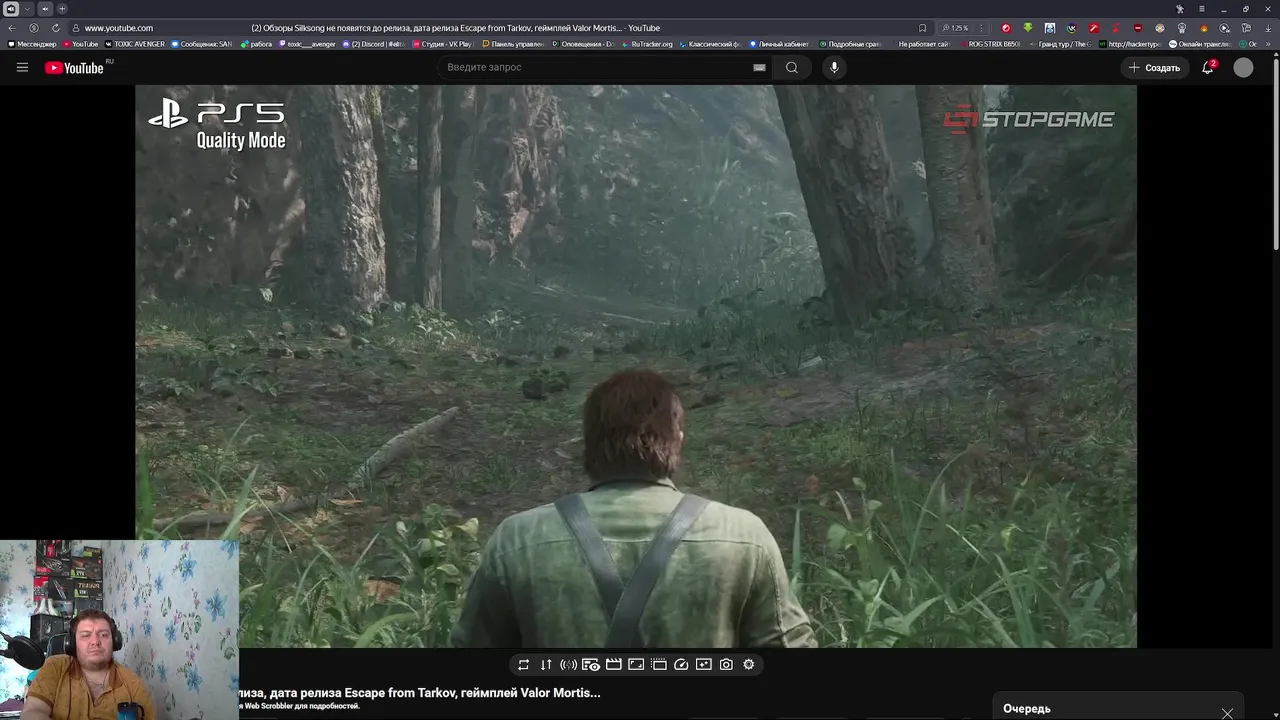Viewport: 1280px width, 720px height.
Task: Open the 'RuTracker.org' bookmark
Action: [648, 44]
